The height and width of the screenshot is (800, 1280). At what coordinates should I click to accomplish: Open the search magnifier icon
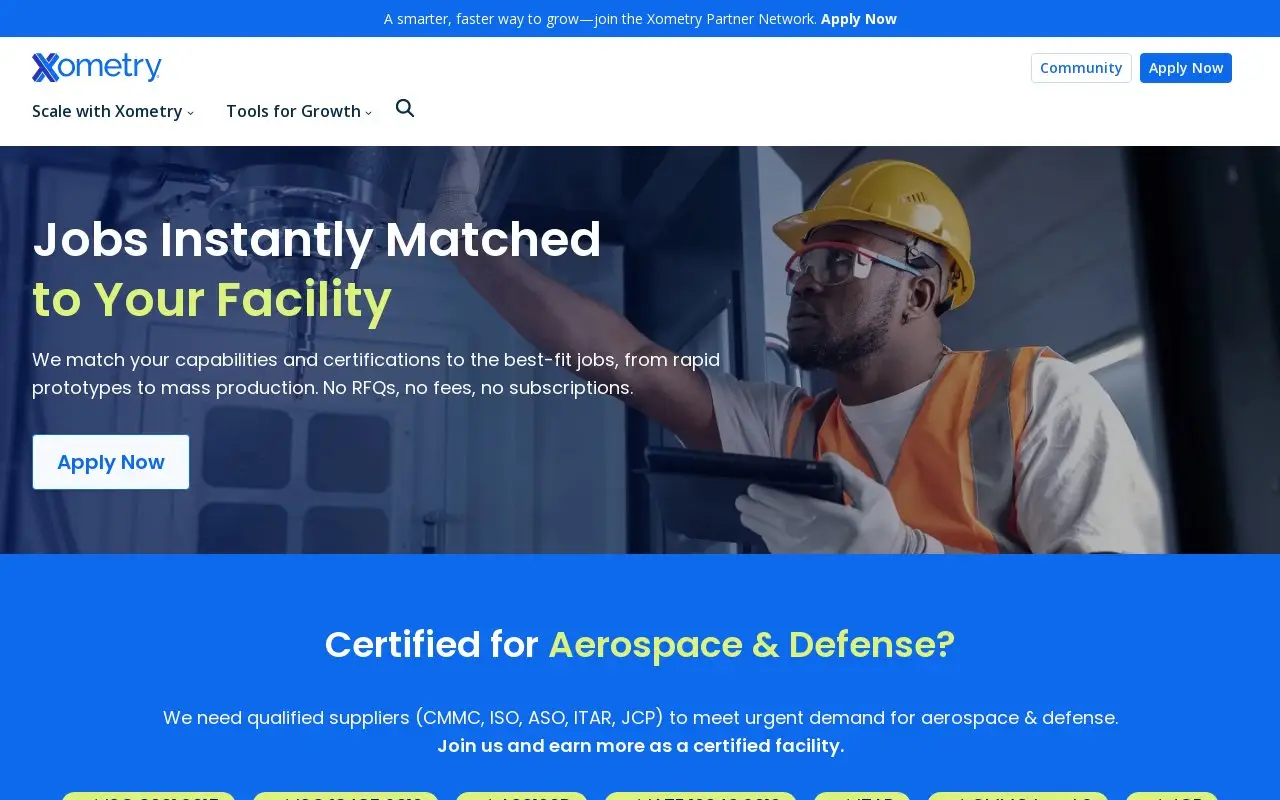(x=405, y=108)
